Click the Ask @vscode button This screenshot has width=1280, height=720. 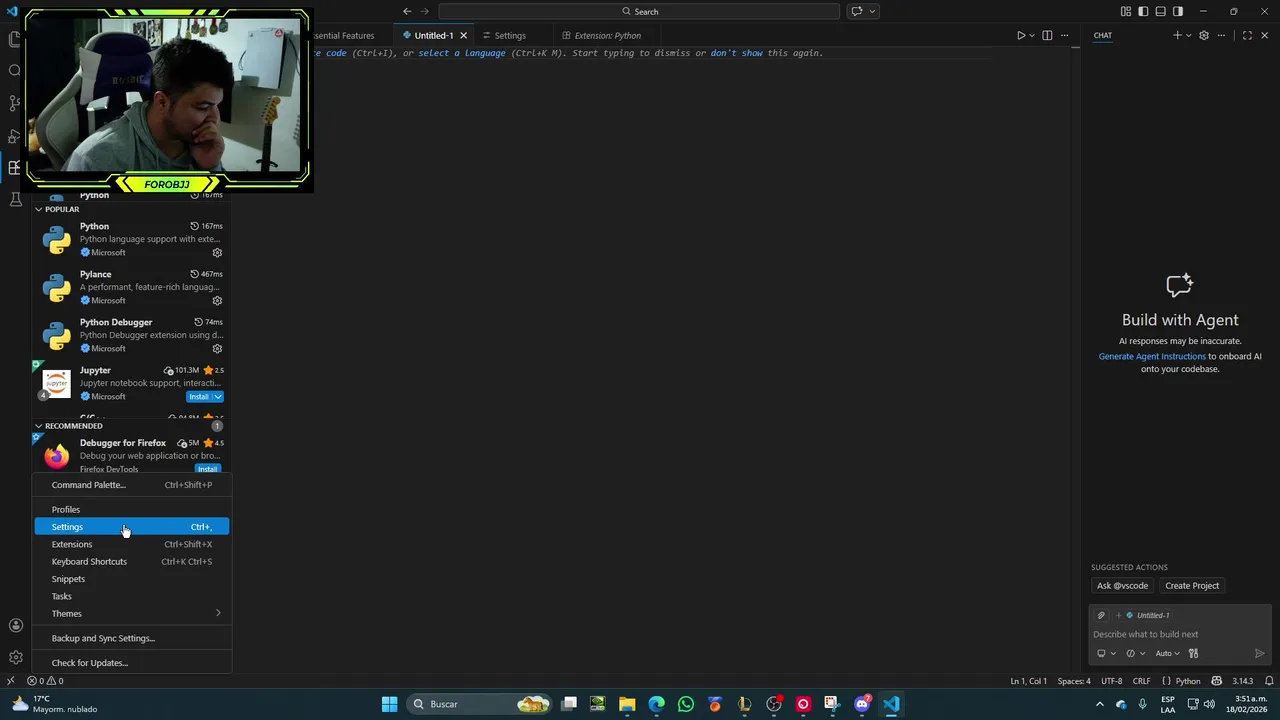(x=1122, y=586)
